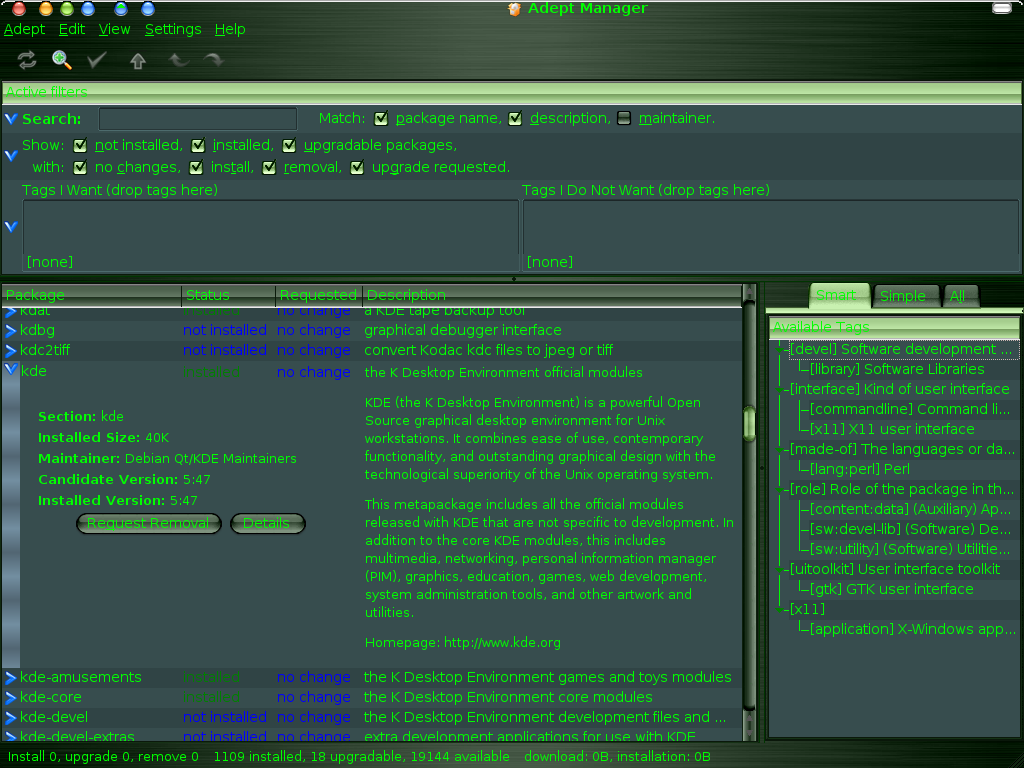Viewport: 1024px width, 768px height.
Task: Enable the maintainer match checkbox
Action: tap(624, 118)
